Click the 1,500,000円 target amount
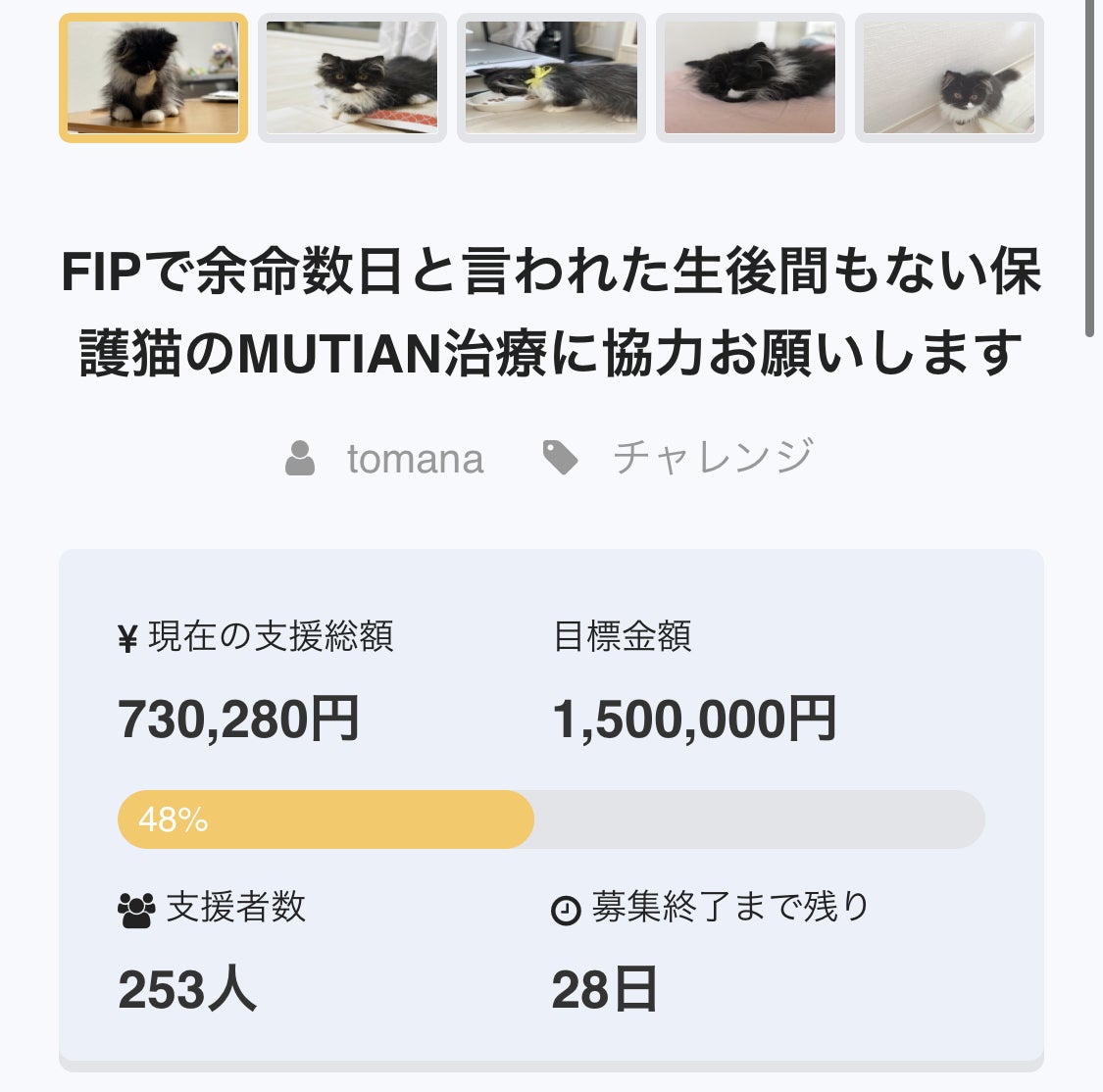The width and height of the screenshot is (1103, 1092). (694, 720)
